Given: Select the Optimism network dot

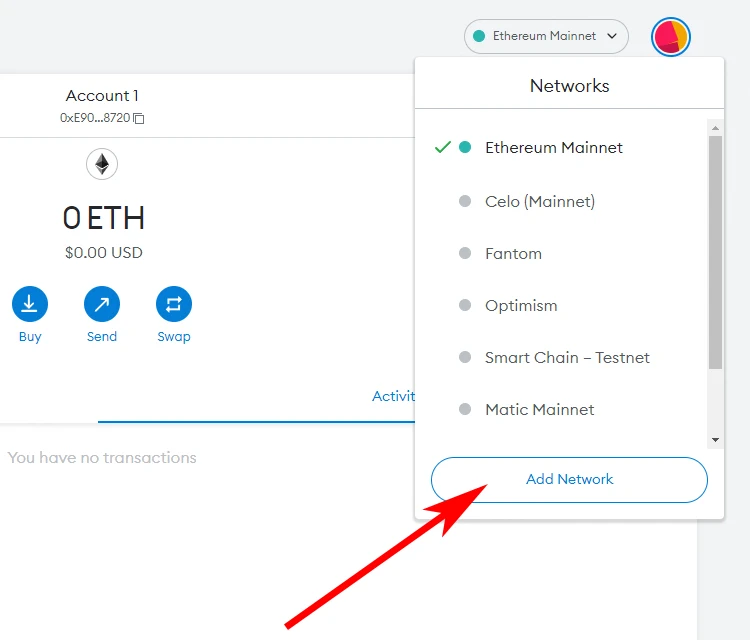Looking at the screenshot, I should tap(464, 305).
